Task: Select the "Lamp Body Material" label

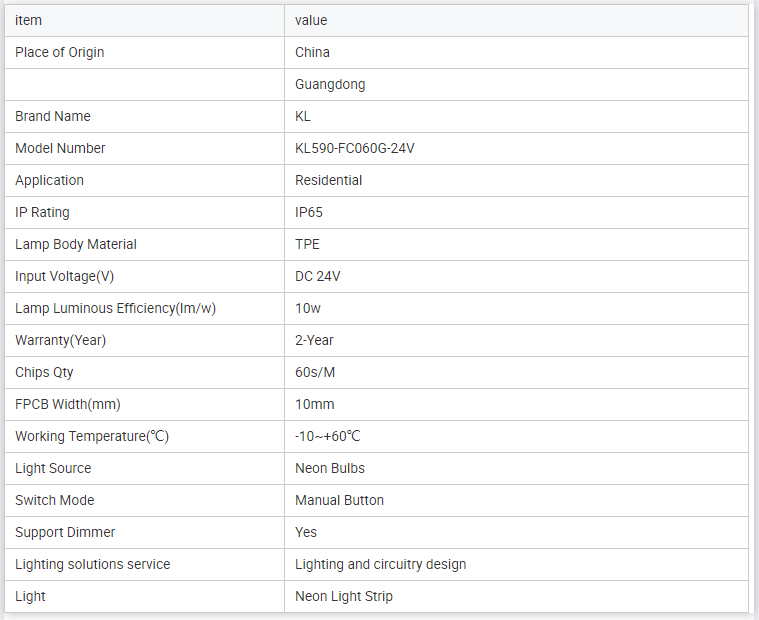Action: tap(76, 244)
